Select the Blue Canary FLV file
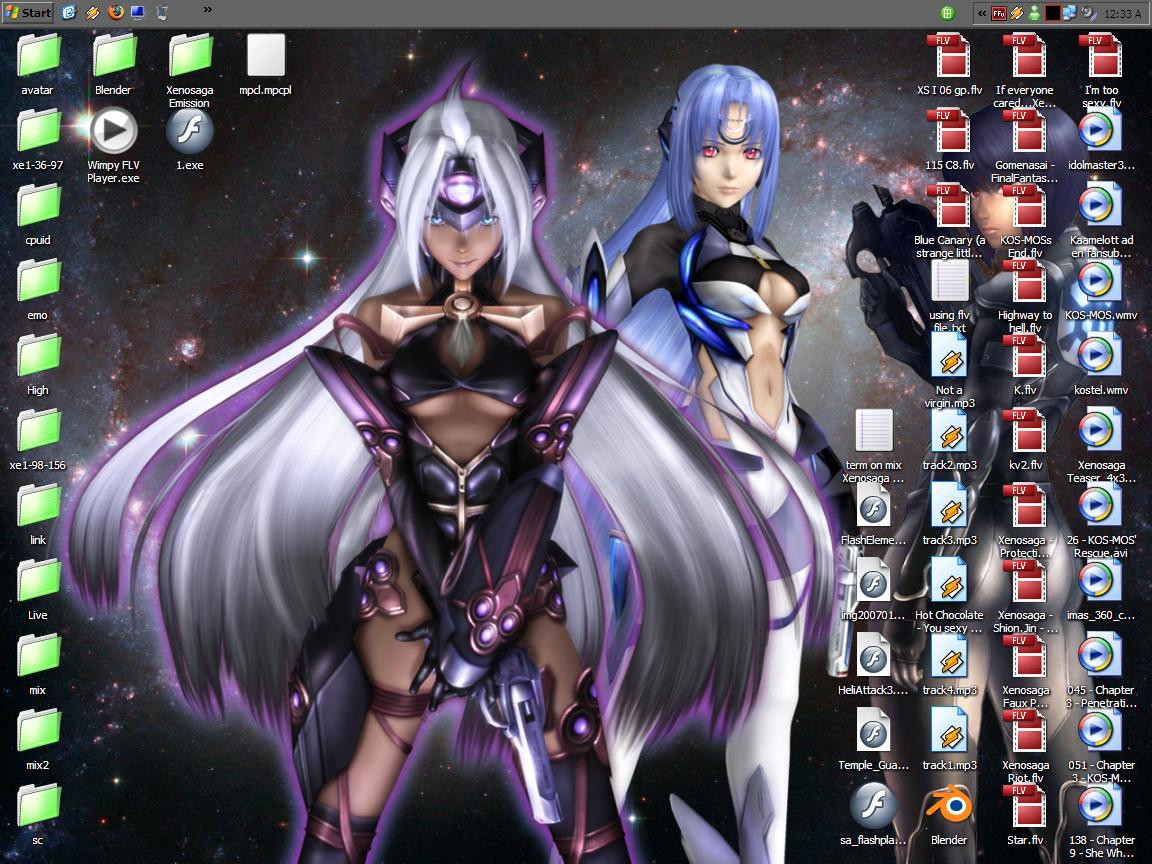 point(949,221)
